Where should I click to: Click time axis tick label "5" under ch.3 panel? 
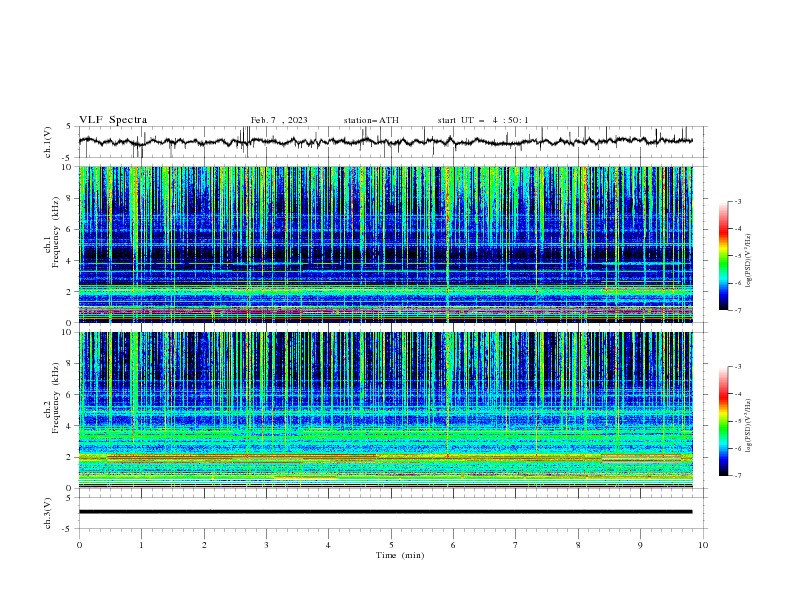[x=391, y=545]
